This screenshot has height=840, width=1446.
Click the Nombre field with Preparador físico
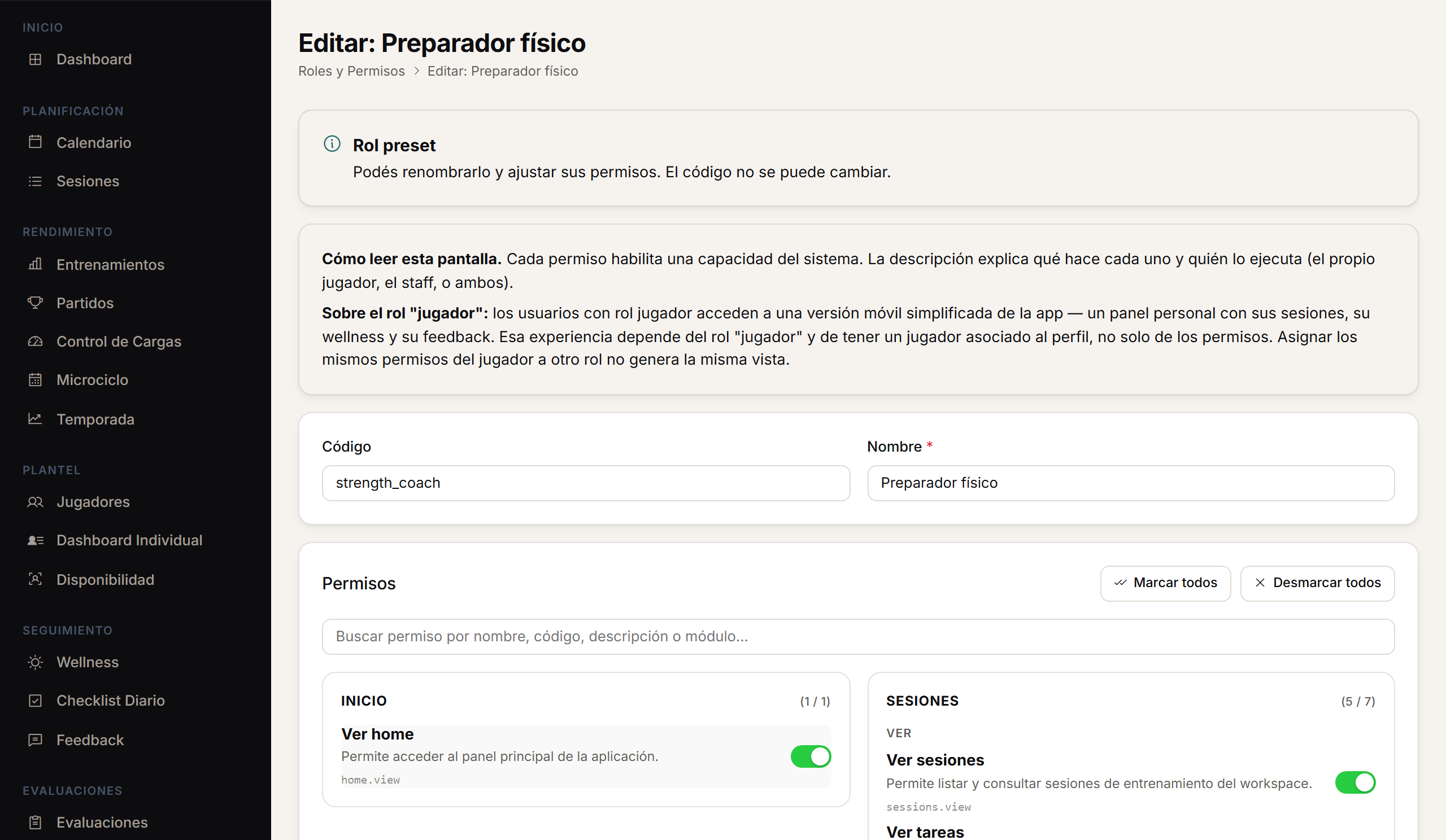(x=1130, y=483)
